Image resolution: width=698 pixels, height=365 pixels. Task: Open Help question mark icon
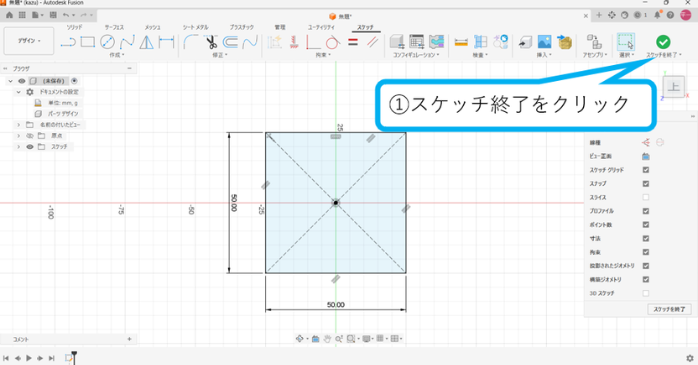coord(670,15)
